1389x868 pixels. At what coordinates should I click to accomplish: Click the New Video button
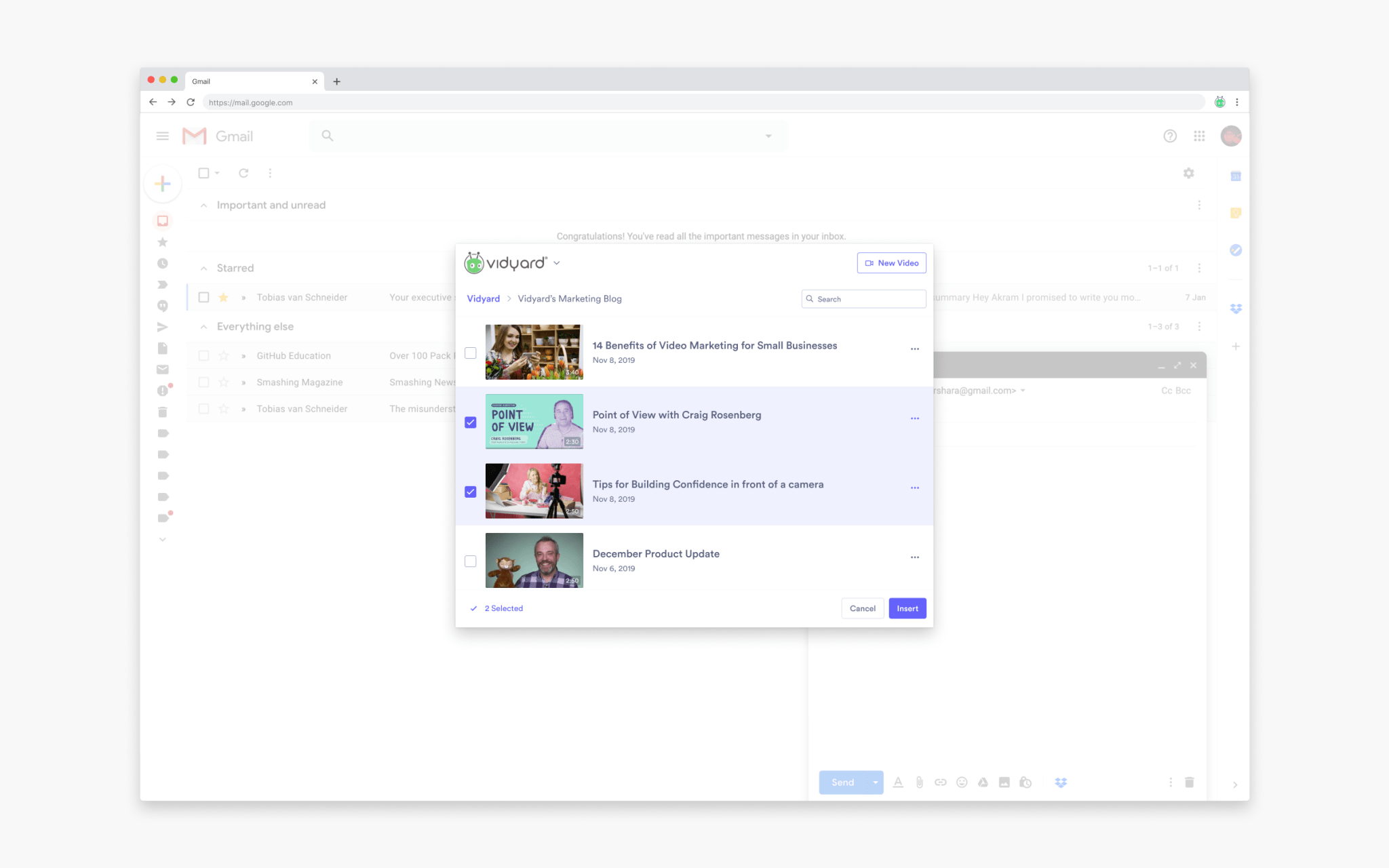[891, 263]
